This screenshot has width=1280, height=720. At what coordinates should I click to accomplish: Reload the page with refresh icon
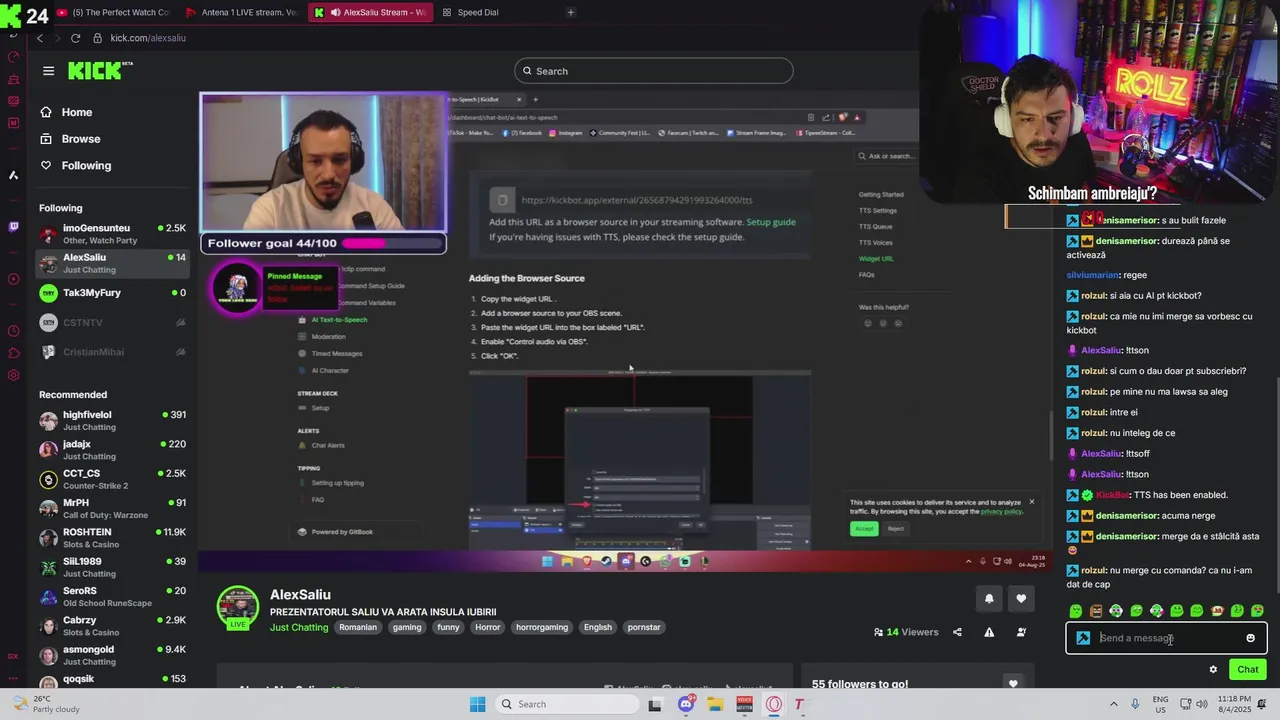pos(75,38)
